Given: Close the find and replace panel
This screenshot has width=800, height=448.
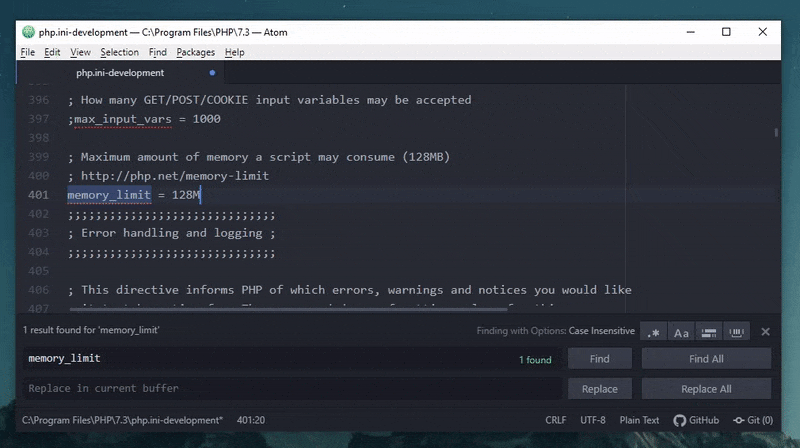Looking at the screenshot, I should click(765, 332).
